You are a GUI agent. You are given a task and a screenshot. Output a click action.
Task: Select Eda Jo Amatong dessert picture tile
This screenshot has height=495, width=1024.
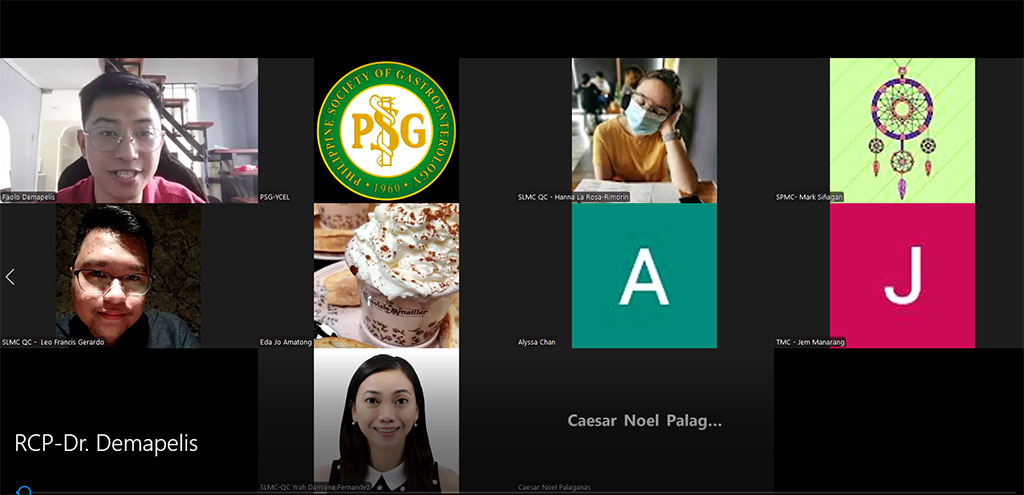click(387, 276)
